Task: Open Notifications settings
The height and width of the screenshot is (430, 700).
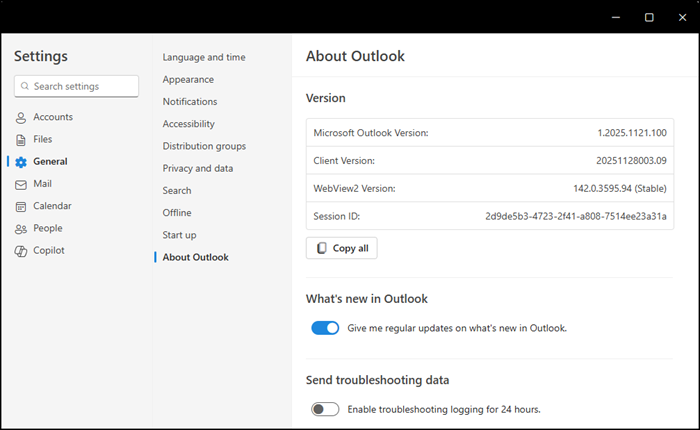Action: click(190, 101)
